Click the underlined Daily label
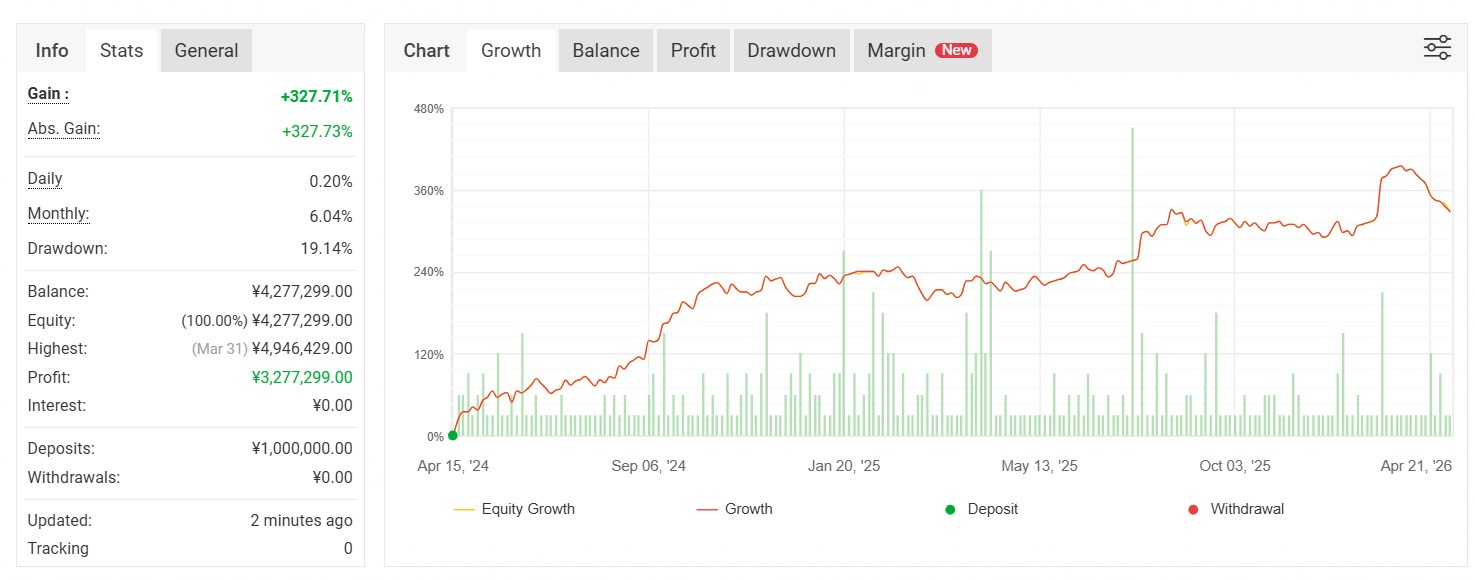The image size is (1475, 580). click(45, 179)
